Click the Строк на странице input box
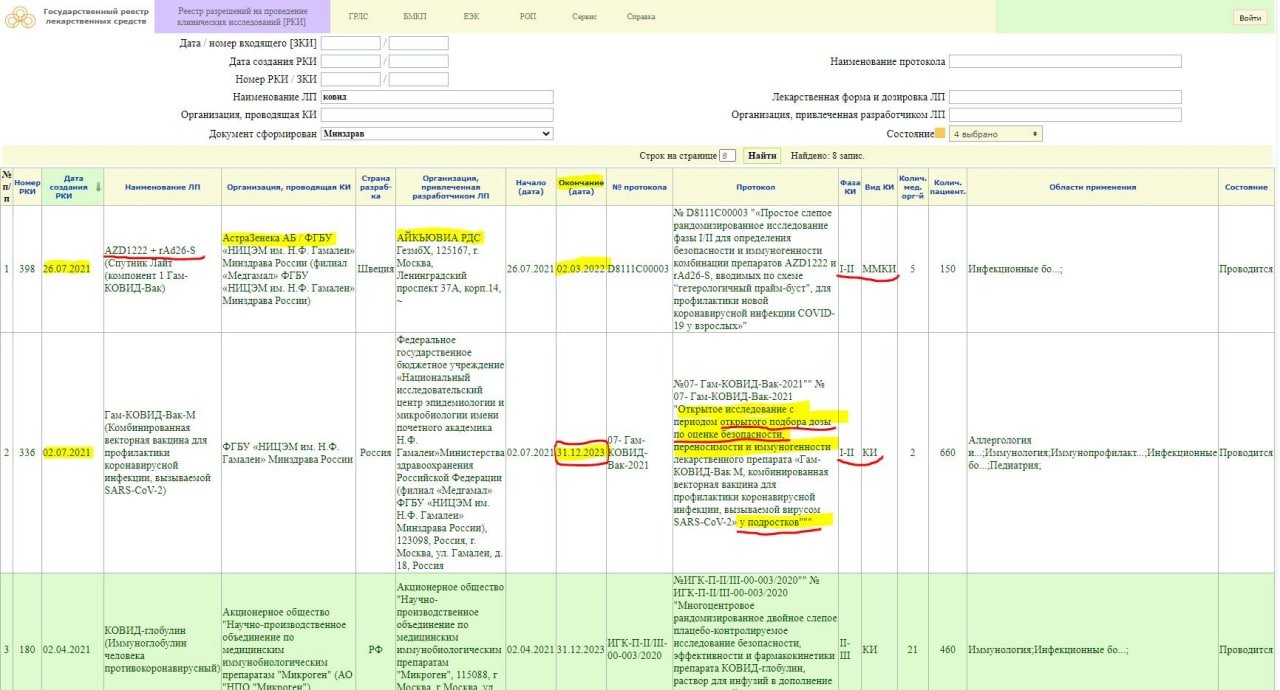Image resolution: width=1280 pixels, height=690 pixels. [728, 156]
